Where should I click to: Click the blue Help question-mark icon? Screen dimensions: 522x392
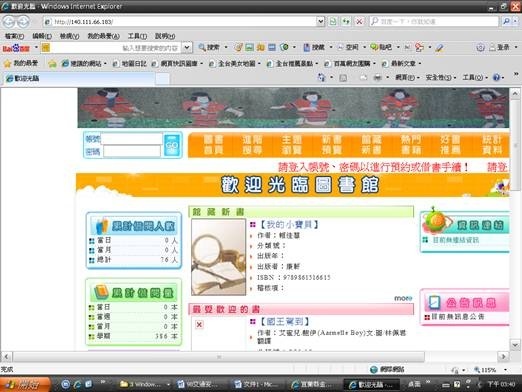point(496,78)
